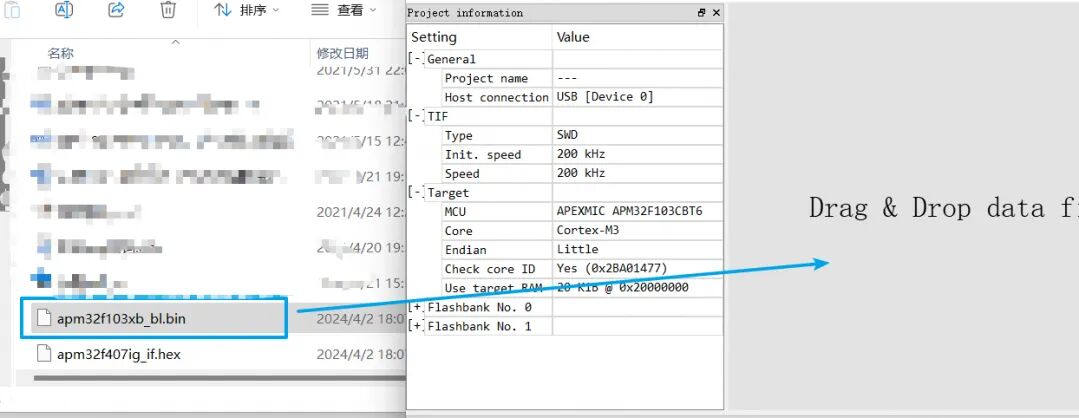Sort files by 名称 column header

click(x=61, y=53)
